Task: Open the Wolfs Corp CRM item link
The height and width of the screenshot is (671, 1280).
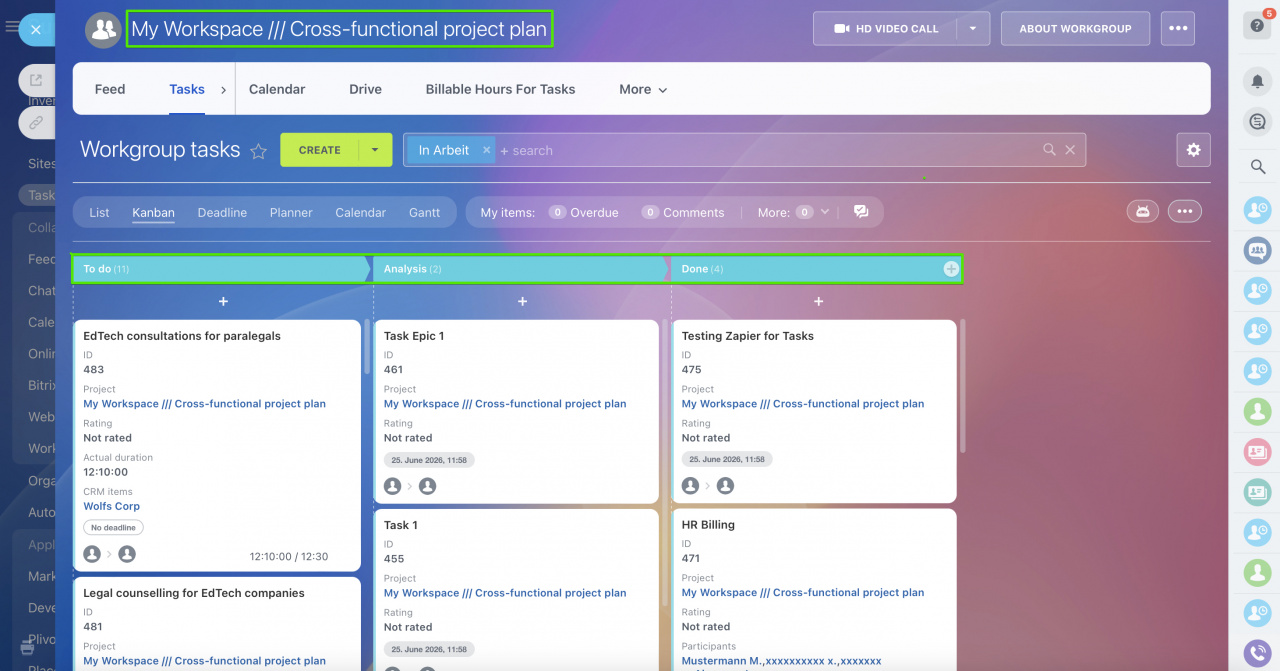Action: pyautogui.click(x=111, y=506)
